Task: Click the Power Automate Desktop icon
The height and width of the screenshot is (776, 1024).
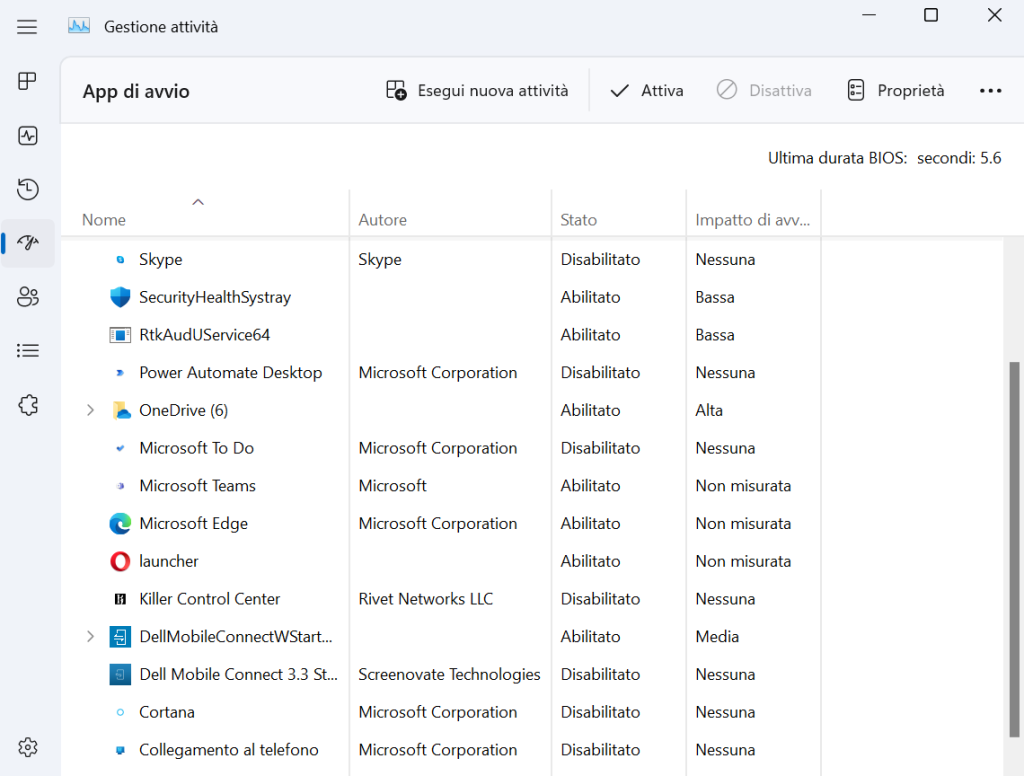Action: coord(120,373)
